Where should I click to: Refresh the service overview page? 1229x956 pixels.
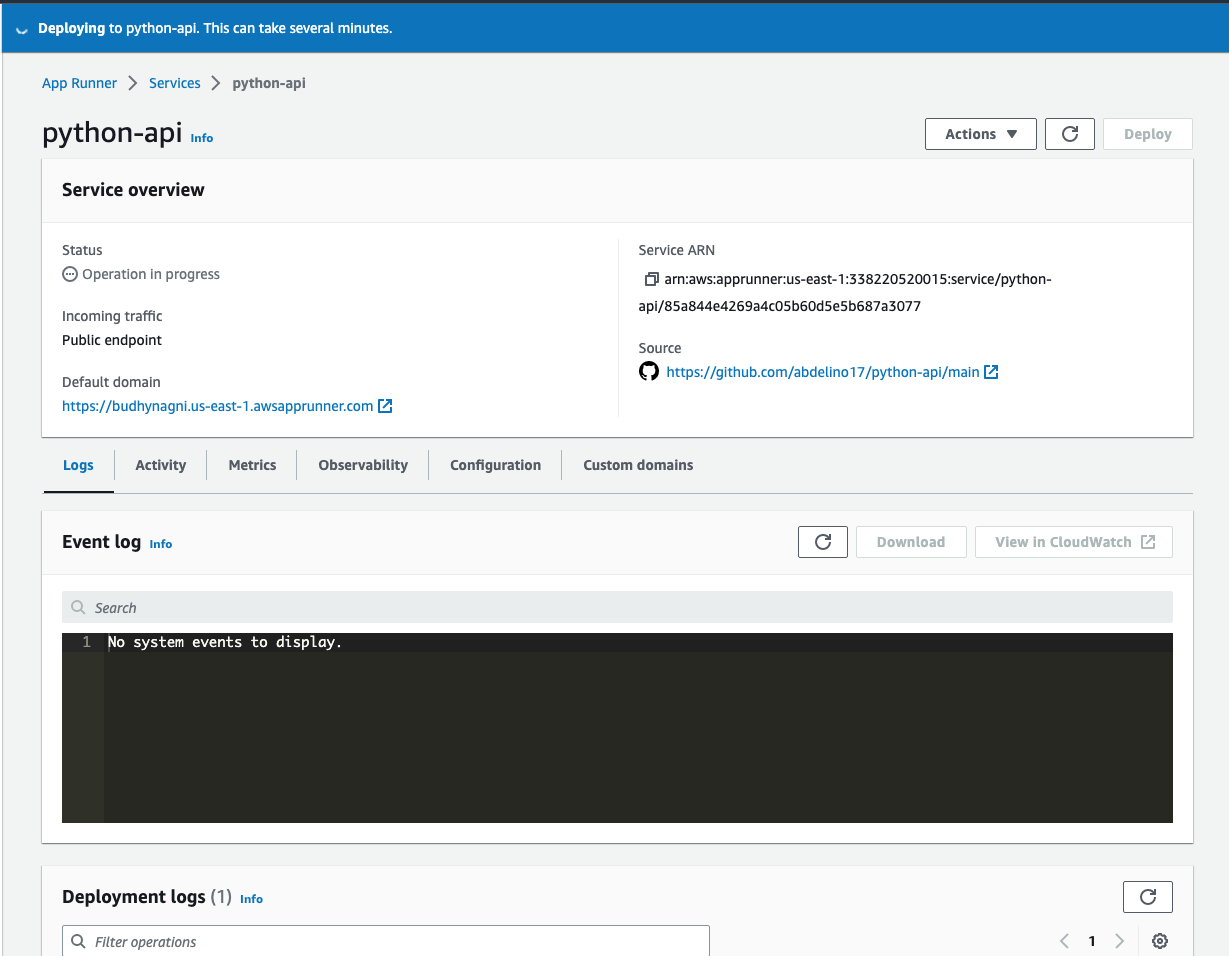coord(1069,133)
